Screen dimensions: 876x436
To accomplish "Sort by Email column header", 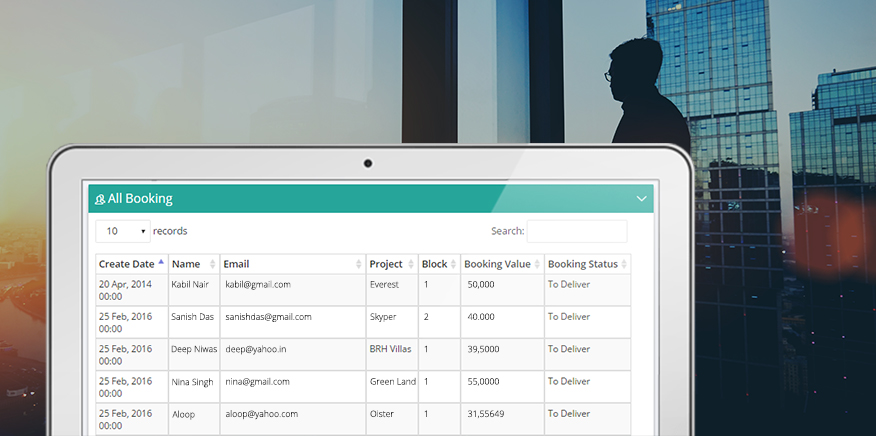I will (293, 264).
